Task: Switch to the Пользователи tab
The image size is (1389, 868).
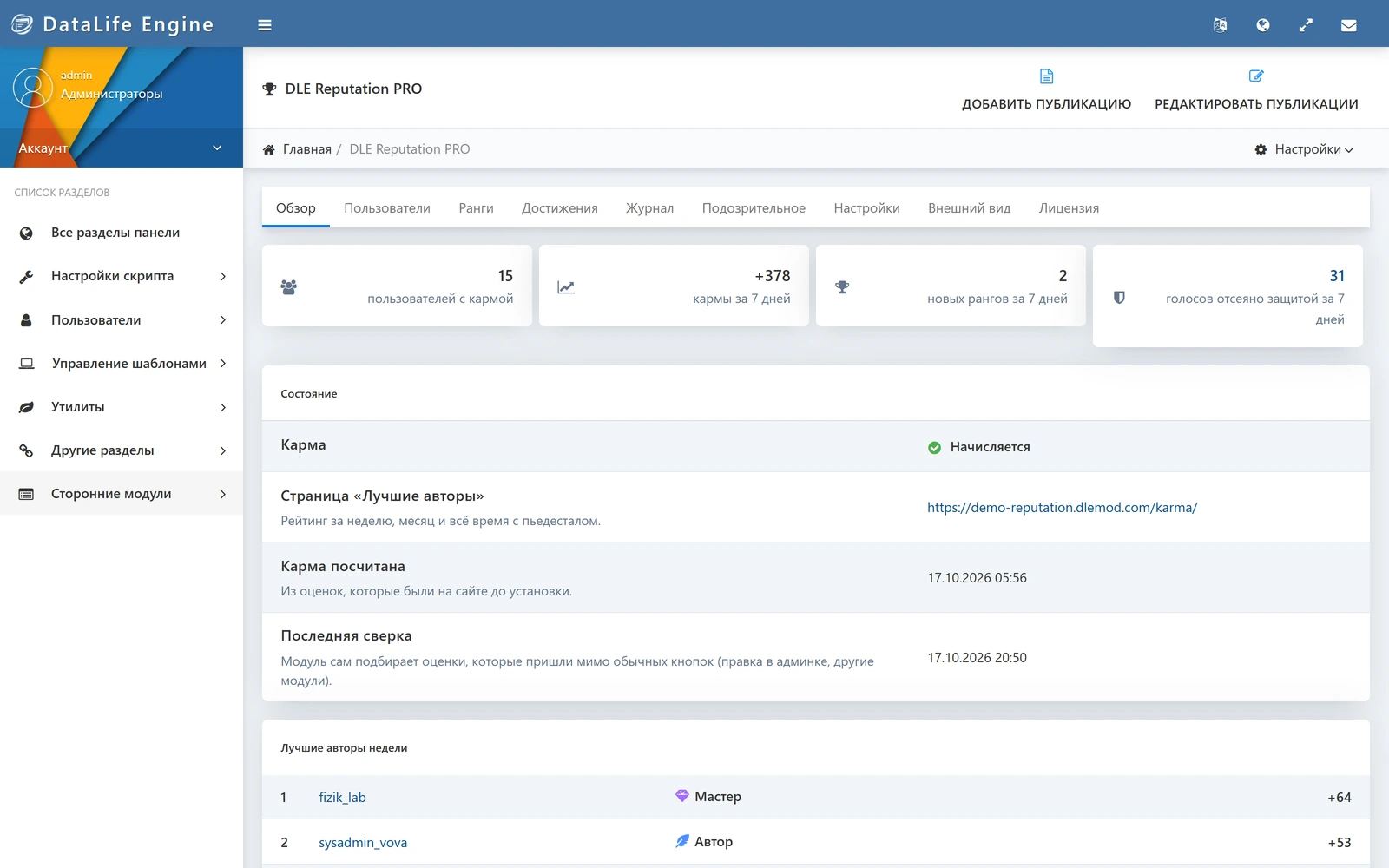Action: click(387, 208)
